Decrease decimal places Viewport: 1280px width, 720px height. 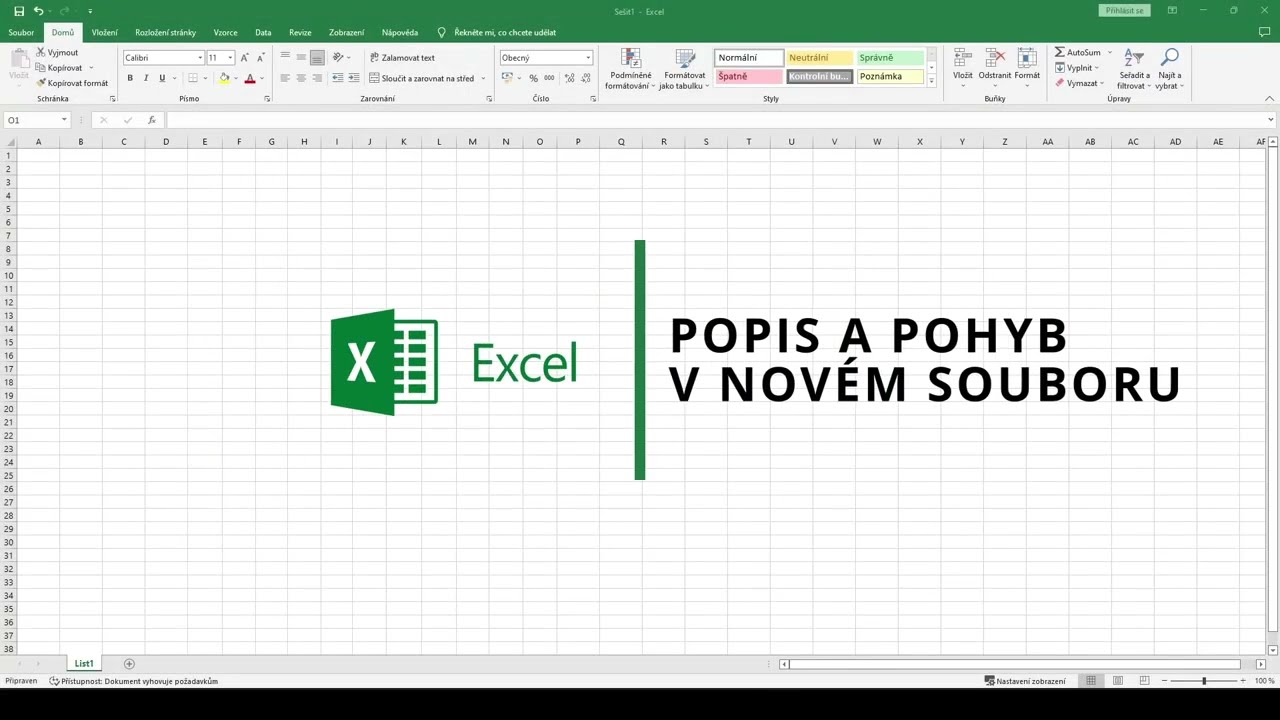click(x=586, y=78)
